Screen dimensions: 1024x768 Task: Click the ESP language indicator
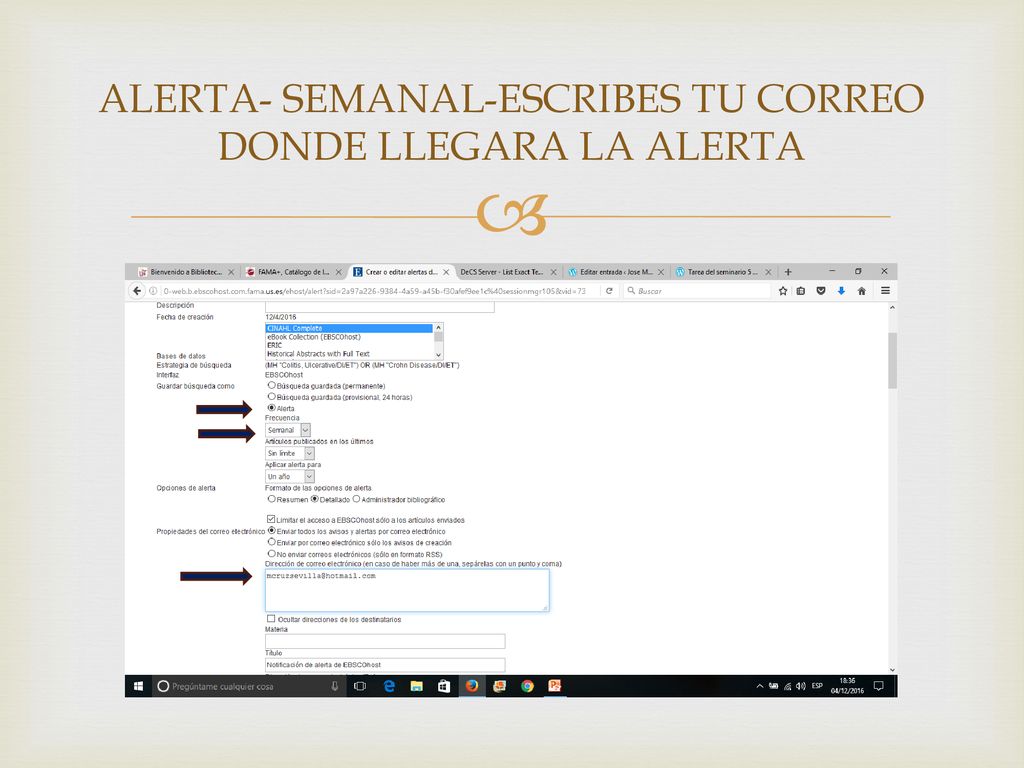coord(817,686)
